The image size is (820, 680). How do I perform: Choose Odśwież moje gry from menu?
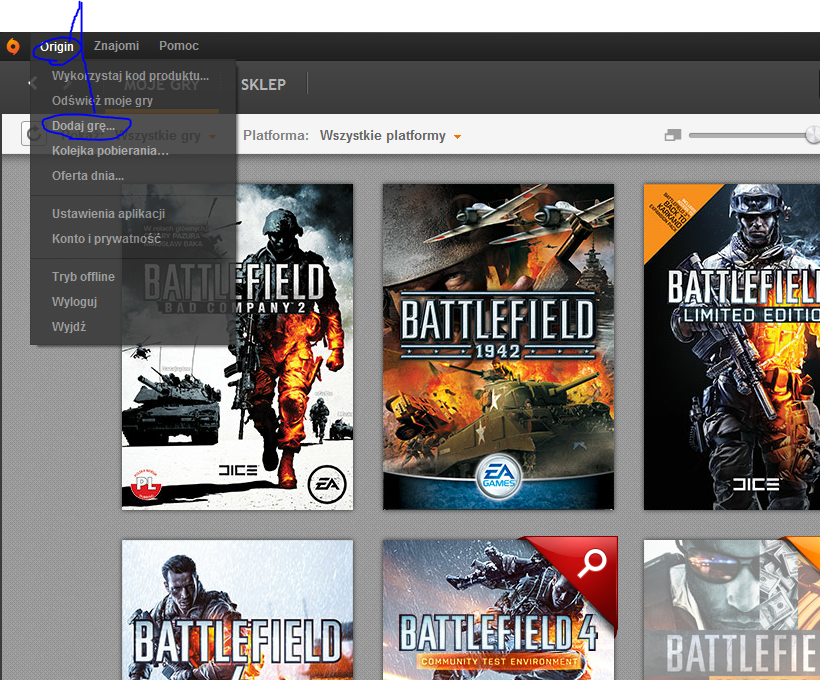pos(102,101)
